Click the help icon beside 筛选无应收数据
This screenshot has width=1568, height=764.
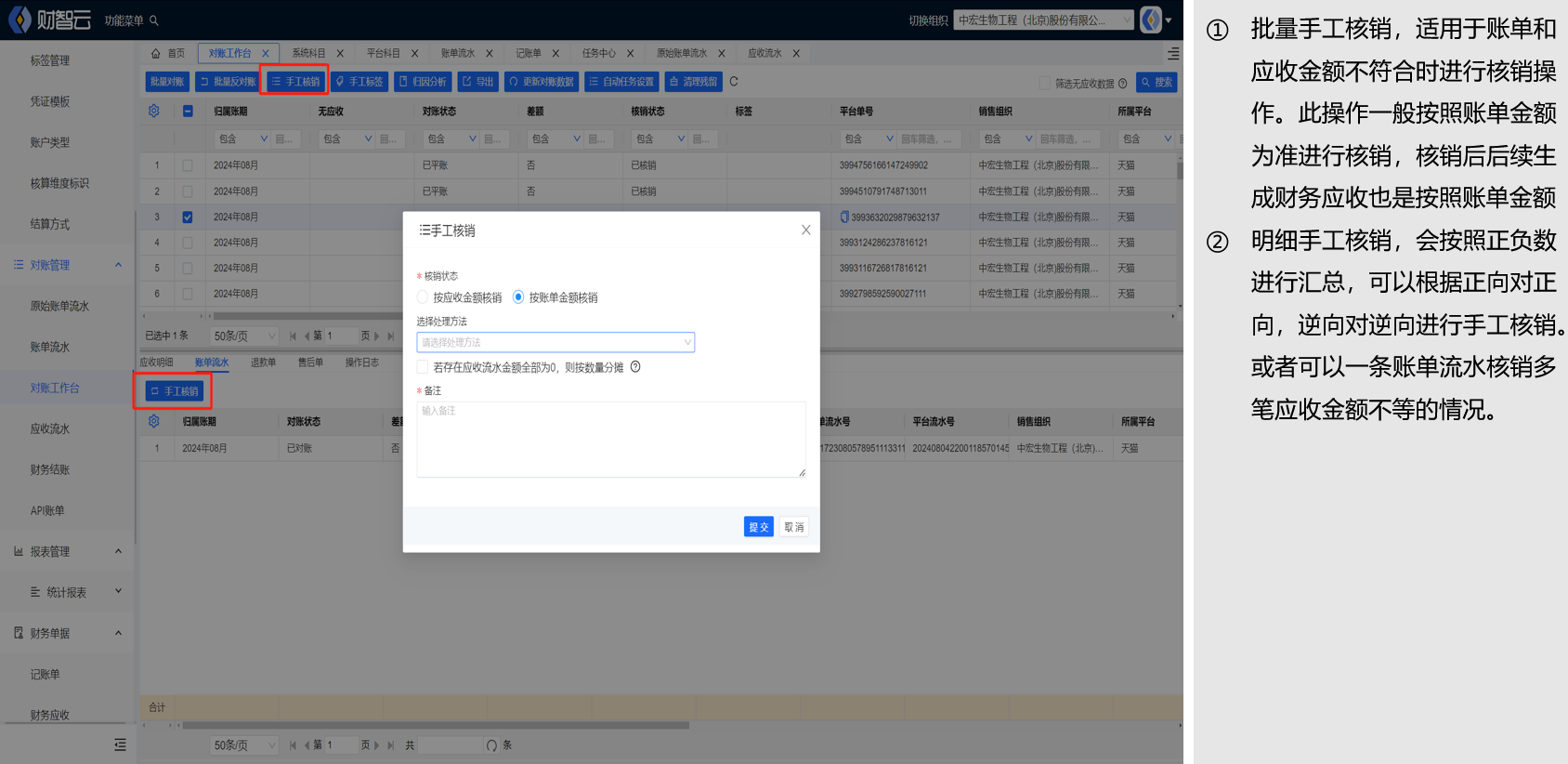click(1122, 84)
